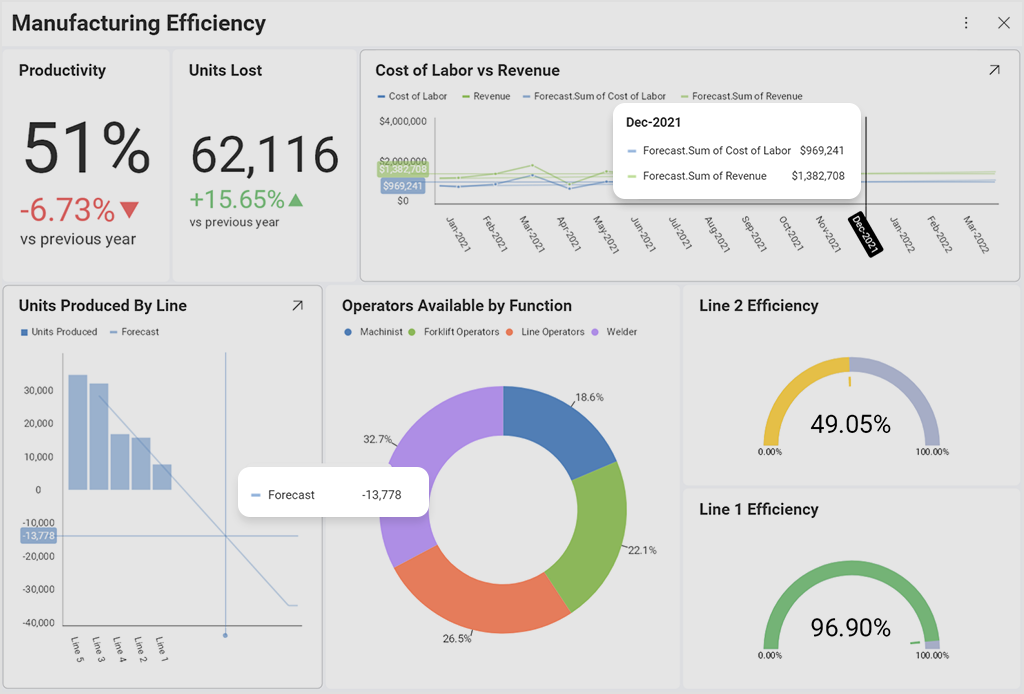Click the Dec-2021 axis marker label

(864, 234)
